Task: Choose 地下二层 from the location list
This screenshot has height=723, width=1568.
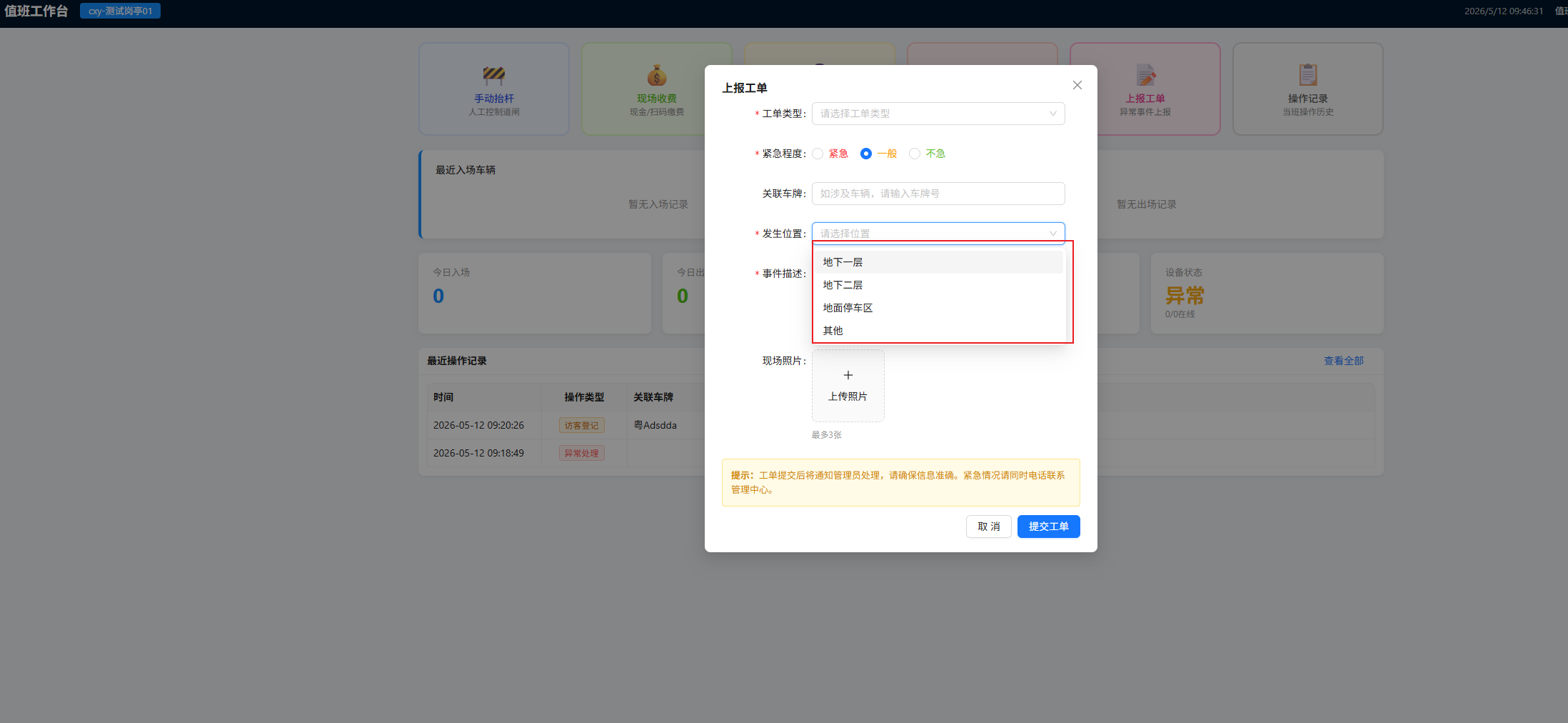Action: click(x=938, y=285)
